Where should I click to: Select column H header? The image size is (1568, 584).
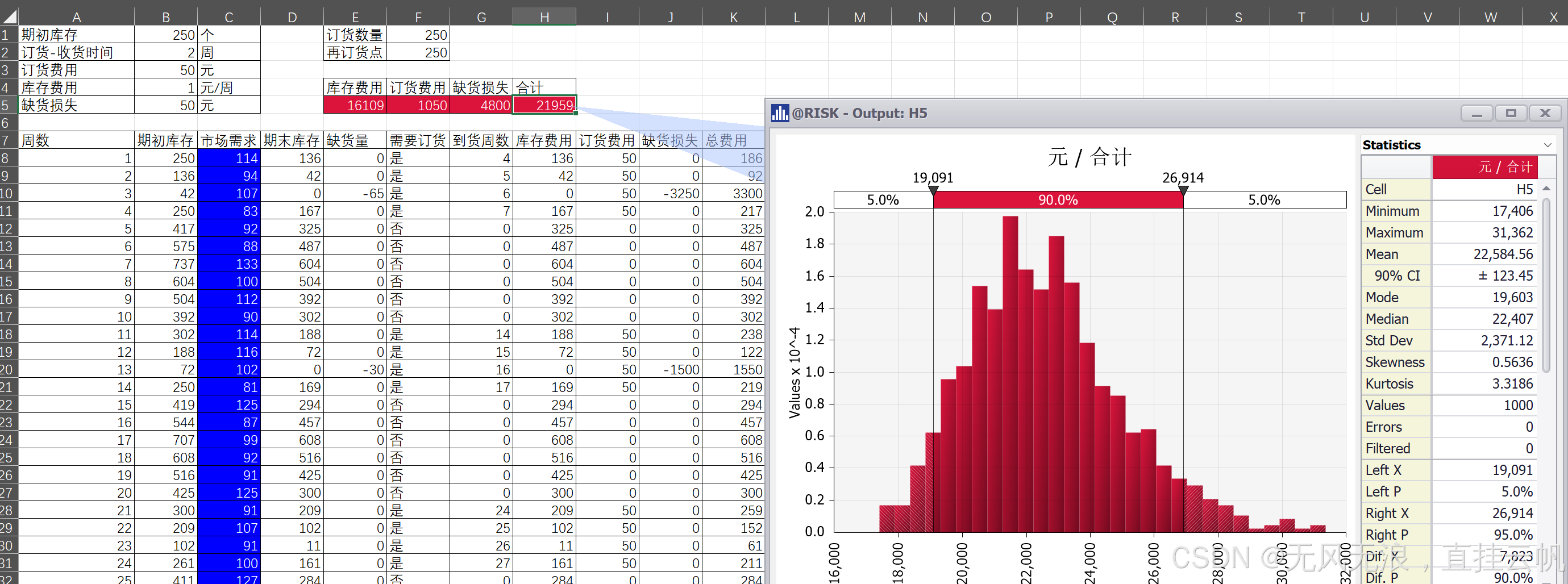coord(544,17)
